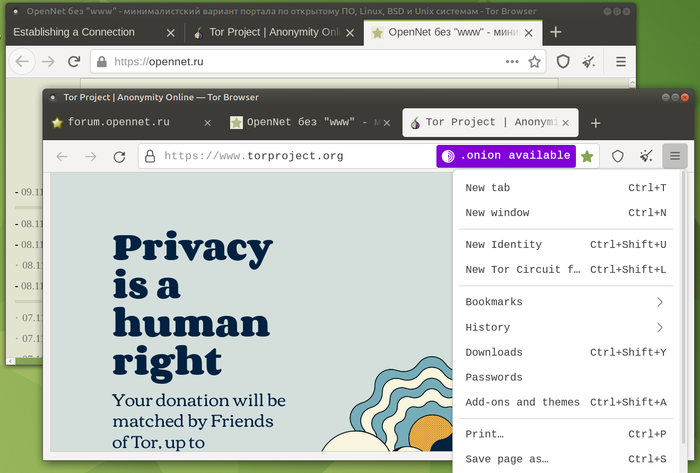Switch to Tor Project tab in back window
This screenshot has height=473, width=700.
coord(274,33)
